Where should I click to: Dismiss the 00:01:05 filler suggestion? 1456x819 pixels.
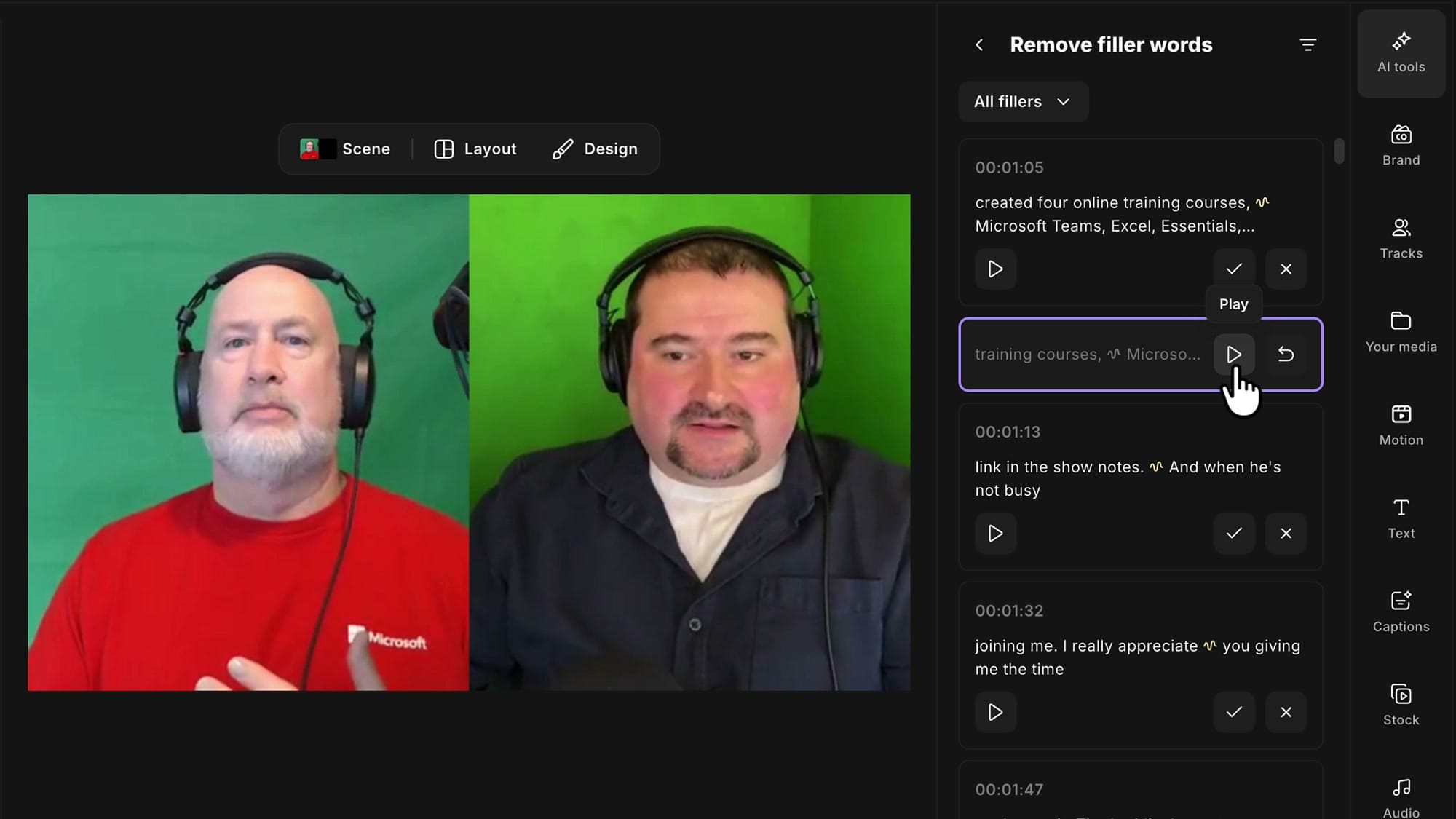1286,269
